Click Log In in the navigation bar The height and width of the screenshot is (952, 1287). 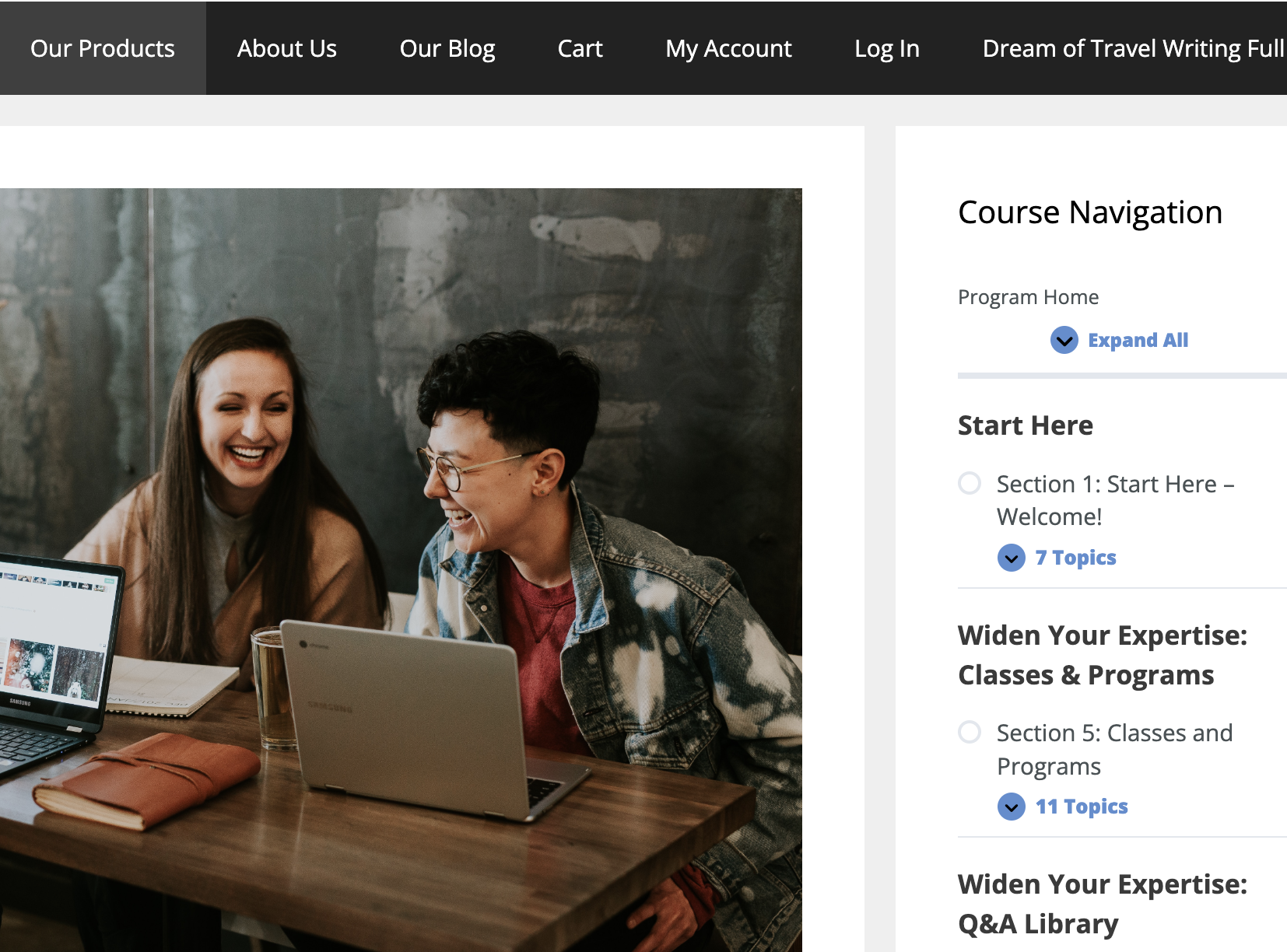(887, 48)
